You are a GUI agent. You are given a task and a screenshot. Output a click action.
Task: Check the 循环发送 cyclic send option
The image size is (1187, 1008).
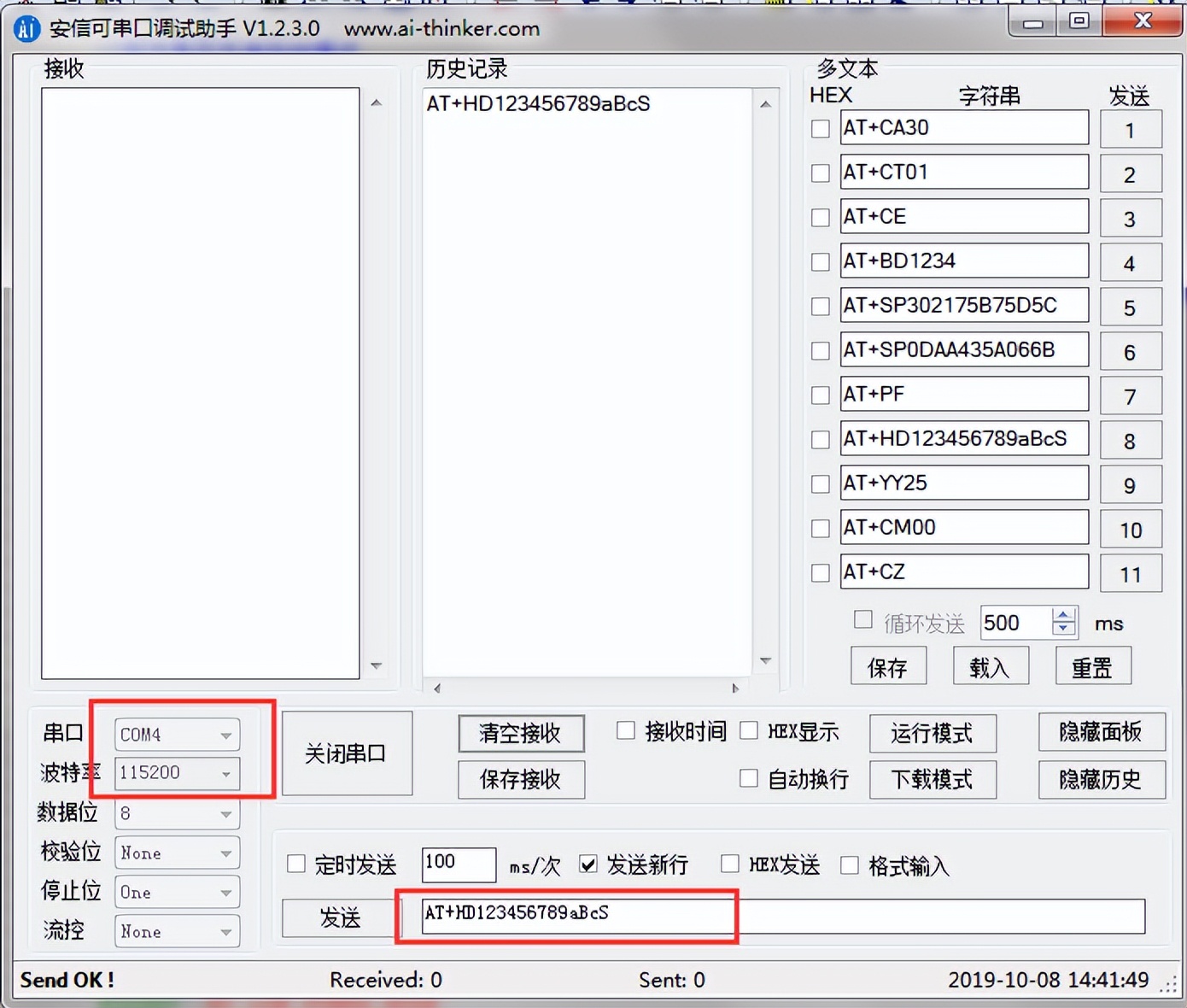[862, 620]
